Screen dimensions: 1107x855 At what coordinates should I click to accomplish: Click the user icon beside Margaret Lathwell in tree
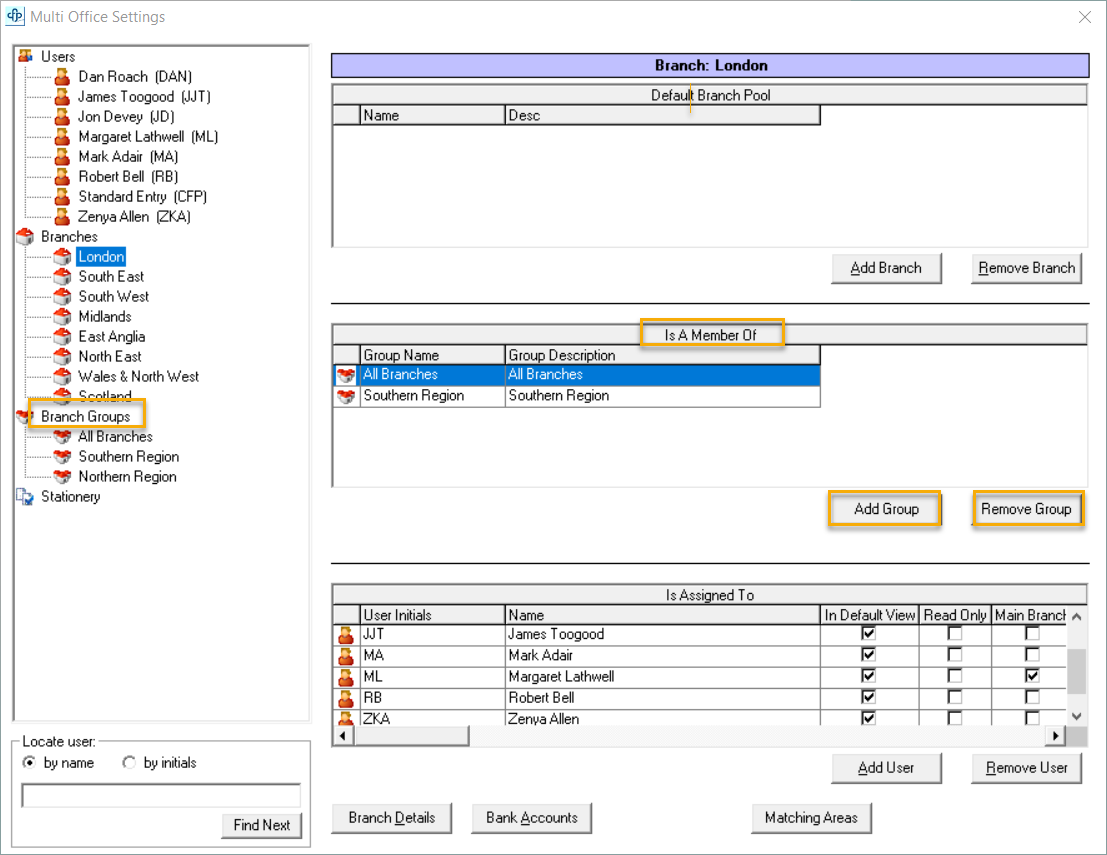coord(63,136)
